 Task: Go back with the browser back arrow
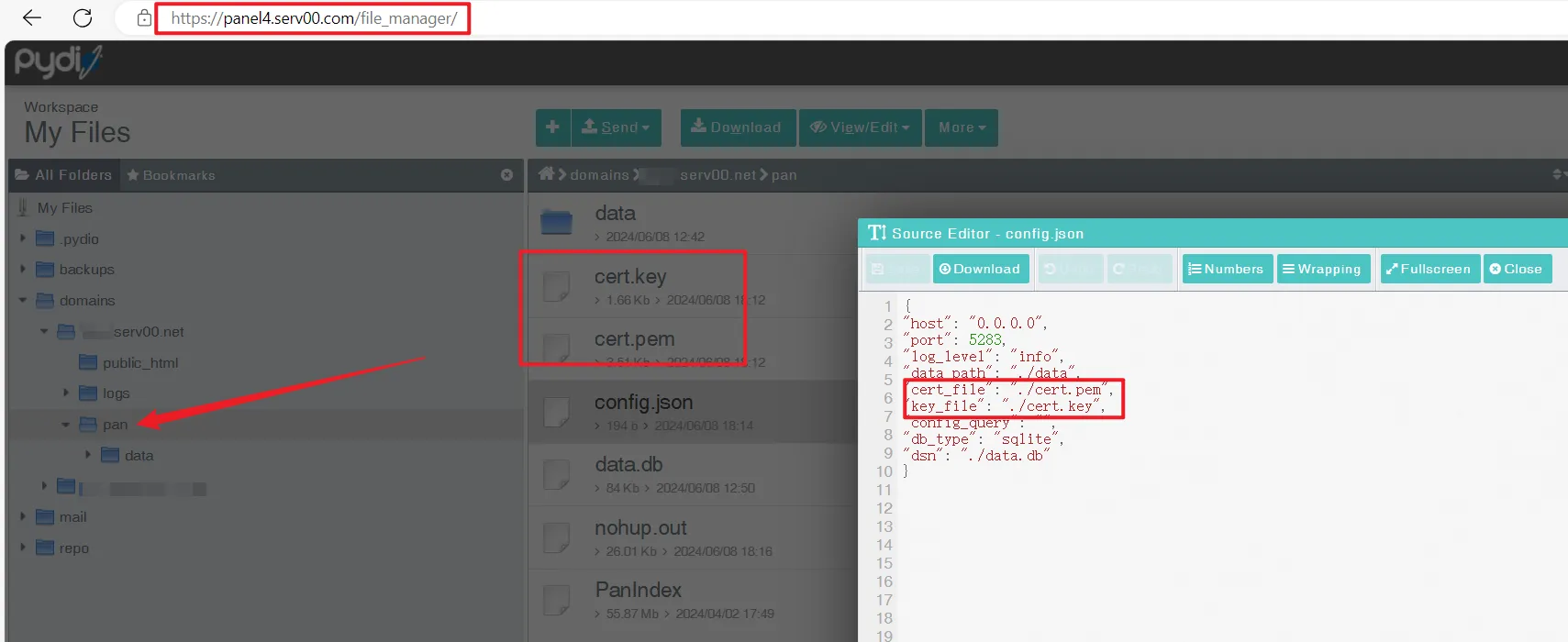click(32, 17)
